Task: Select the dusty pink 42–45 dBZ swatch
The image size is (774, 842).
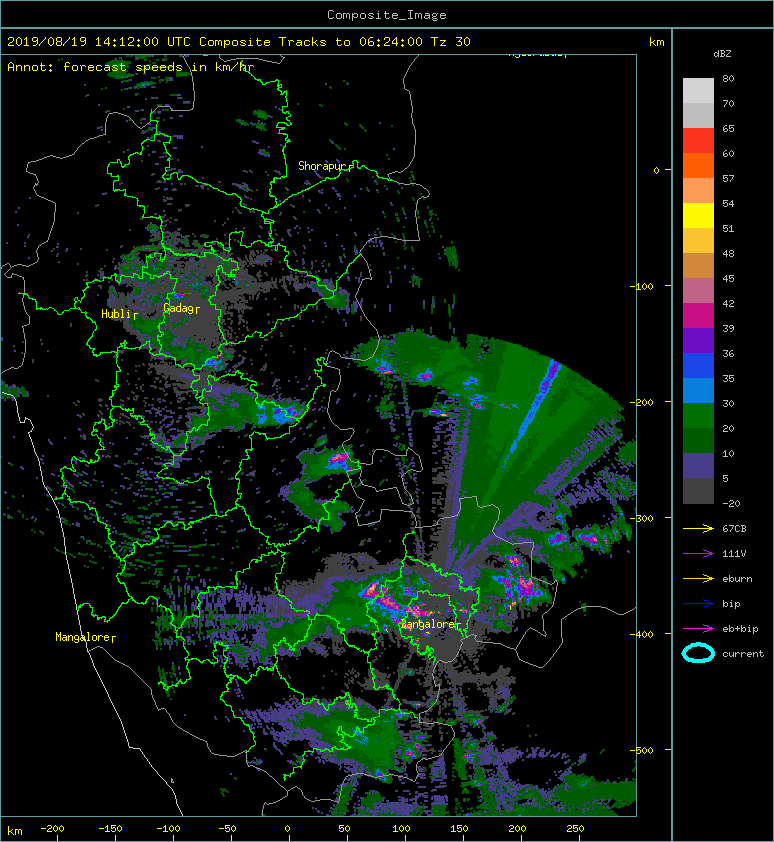Action: (x=698, y=291)
